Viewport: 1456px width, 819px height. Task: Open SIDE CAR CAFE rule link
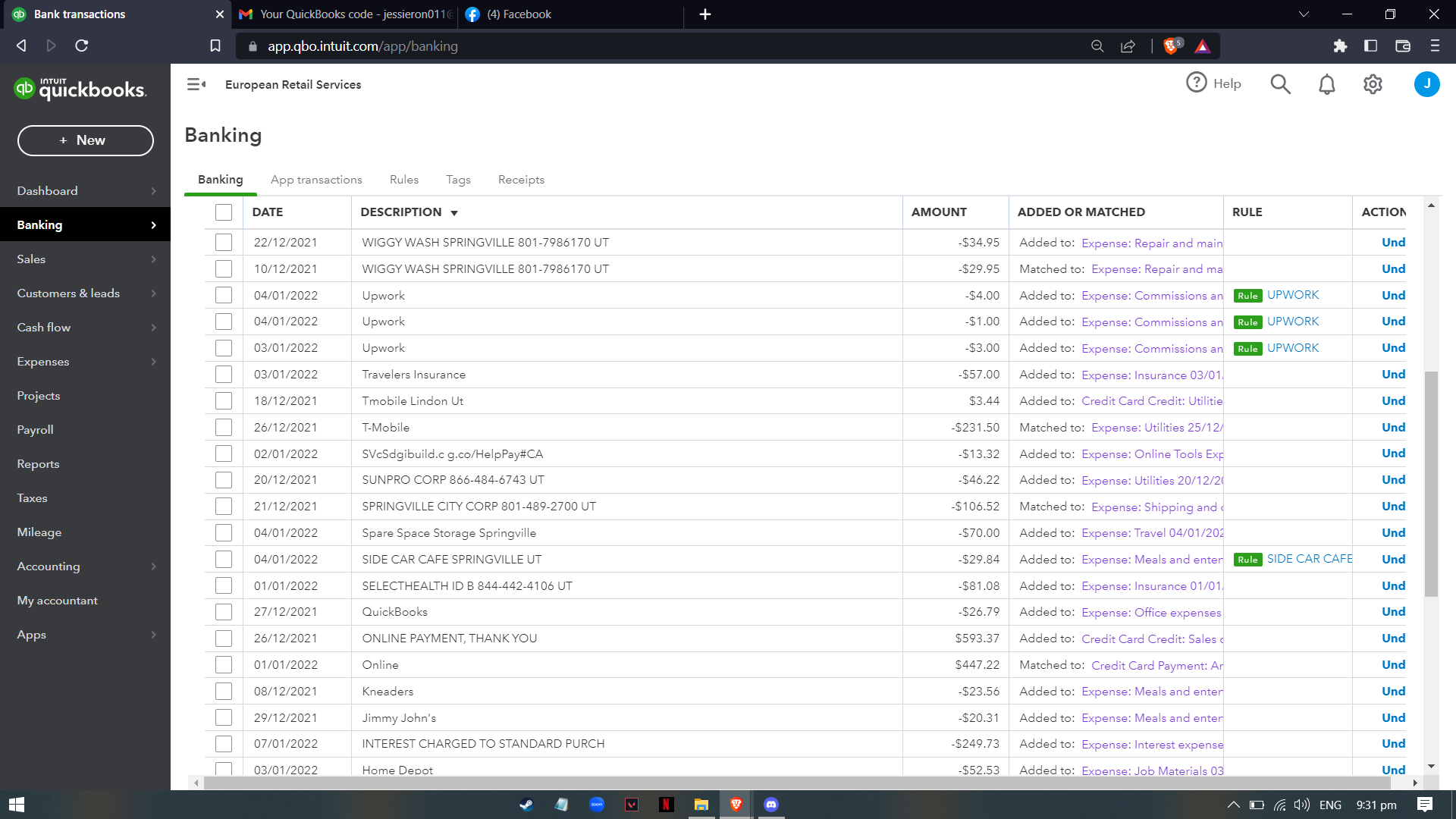click(1310, 559)
